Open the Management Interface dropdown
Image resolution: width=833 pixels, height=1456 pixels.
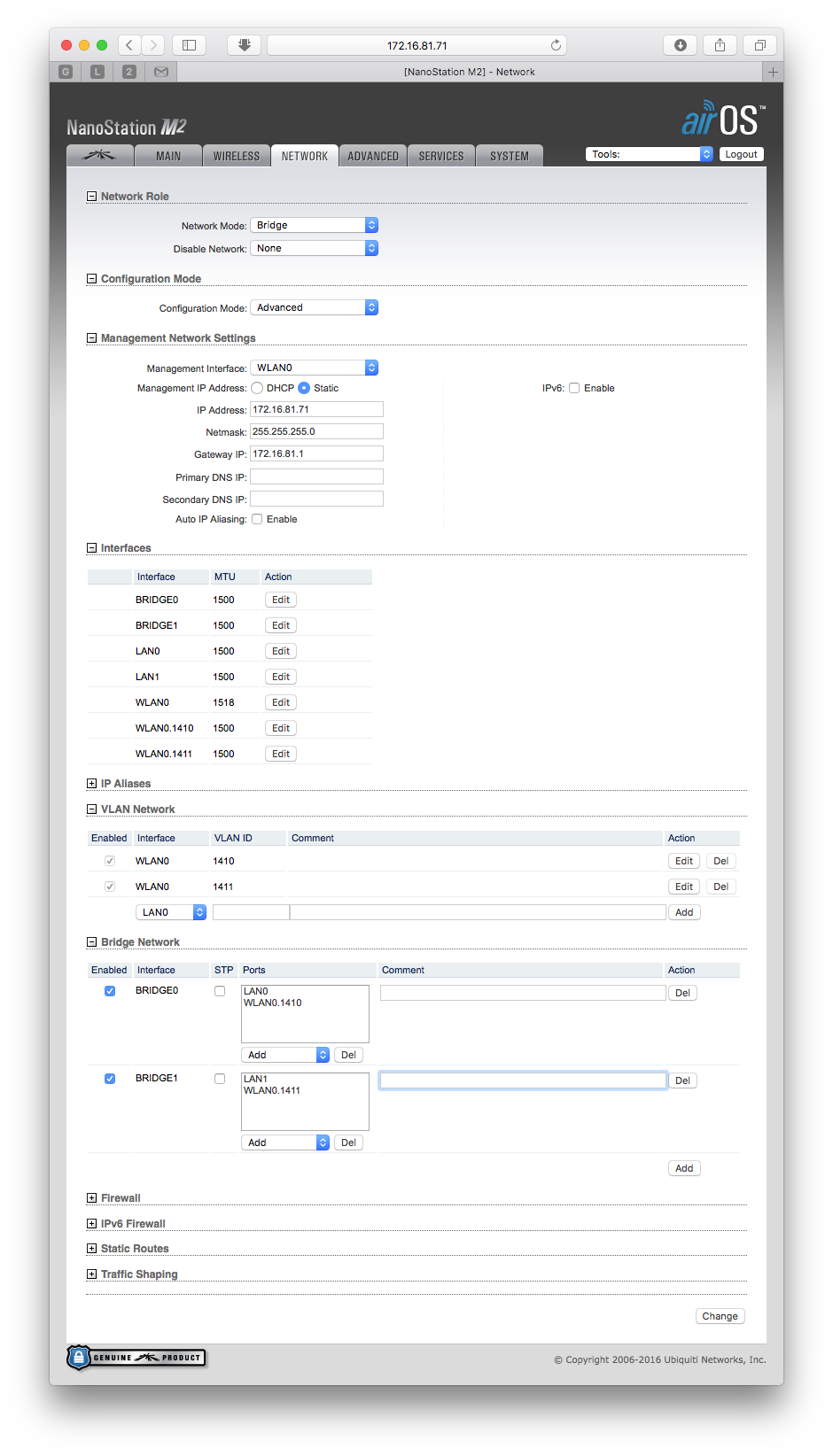[315, 368]
